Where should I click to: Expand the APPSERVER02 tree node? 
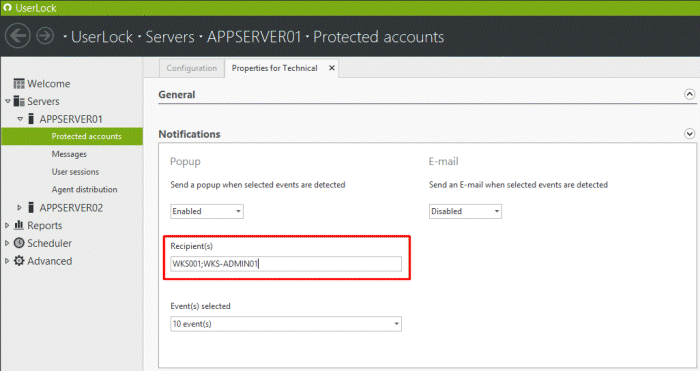pos(19,207)
